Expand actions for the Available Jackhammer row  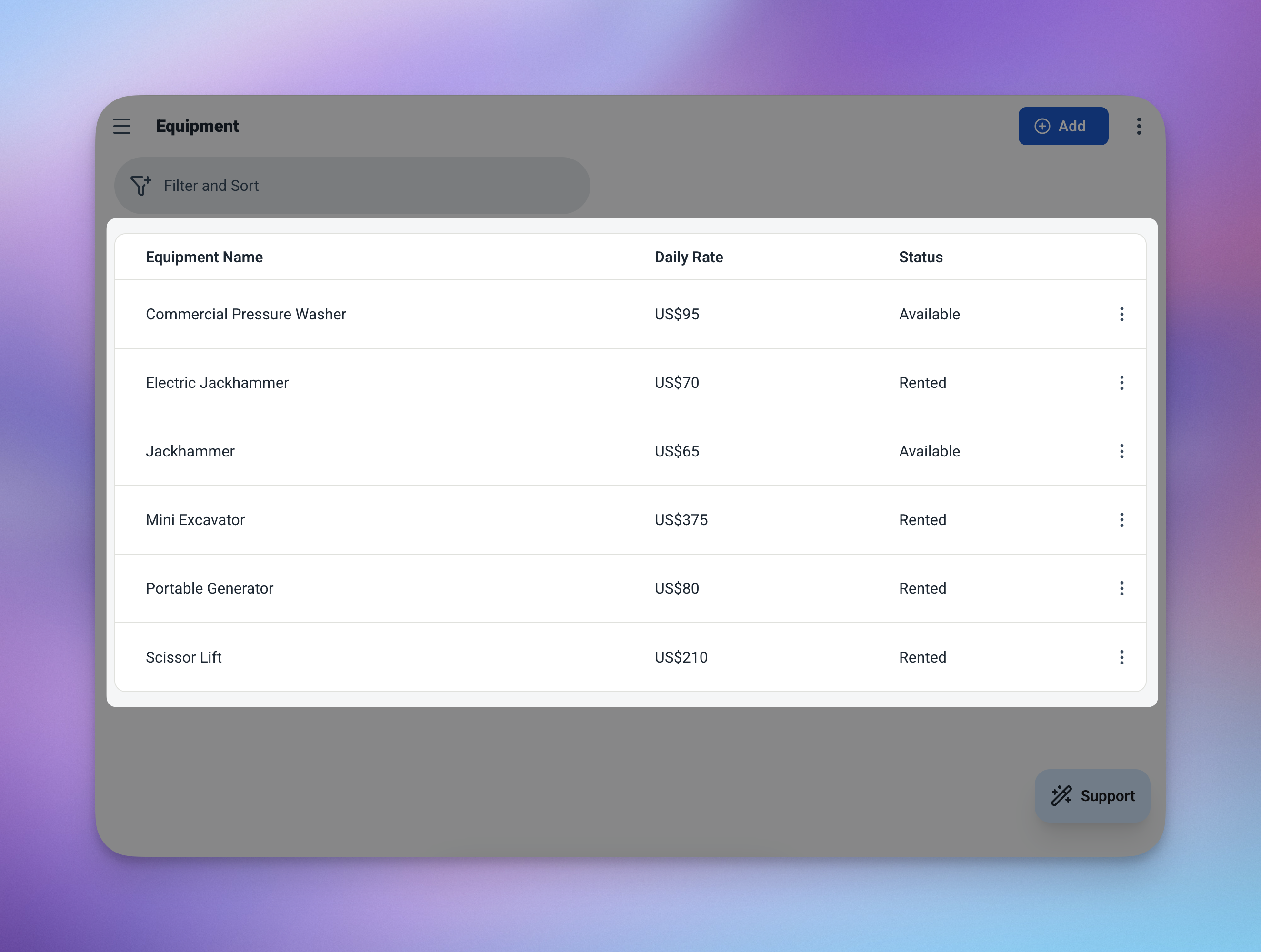tap(1121, 451)
